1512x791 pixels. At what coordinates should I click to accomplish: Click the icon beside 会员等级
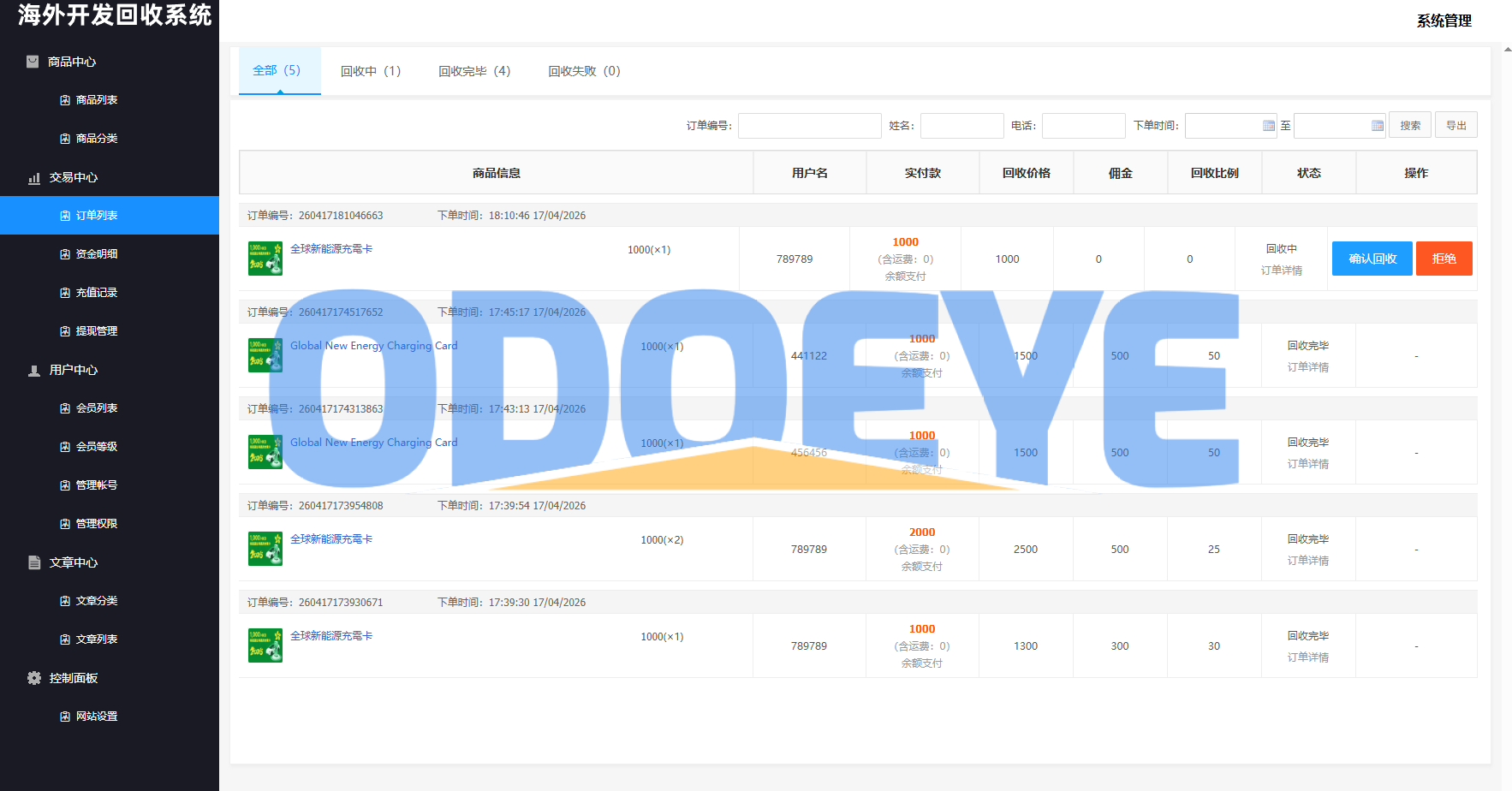[x=65, y=447]
